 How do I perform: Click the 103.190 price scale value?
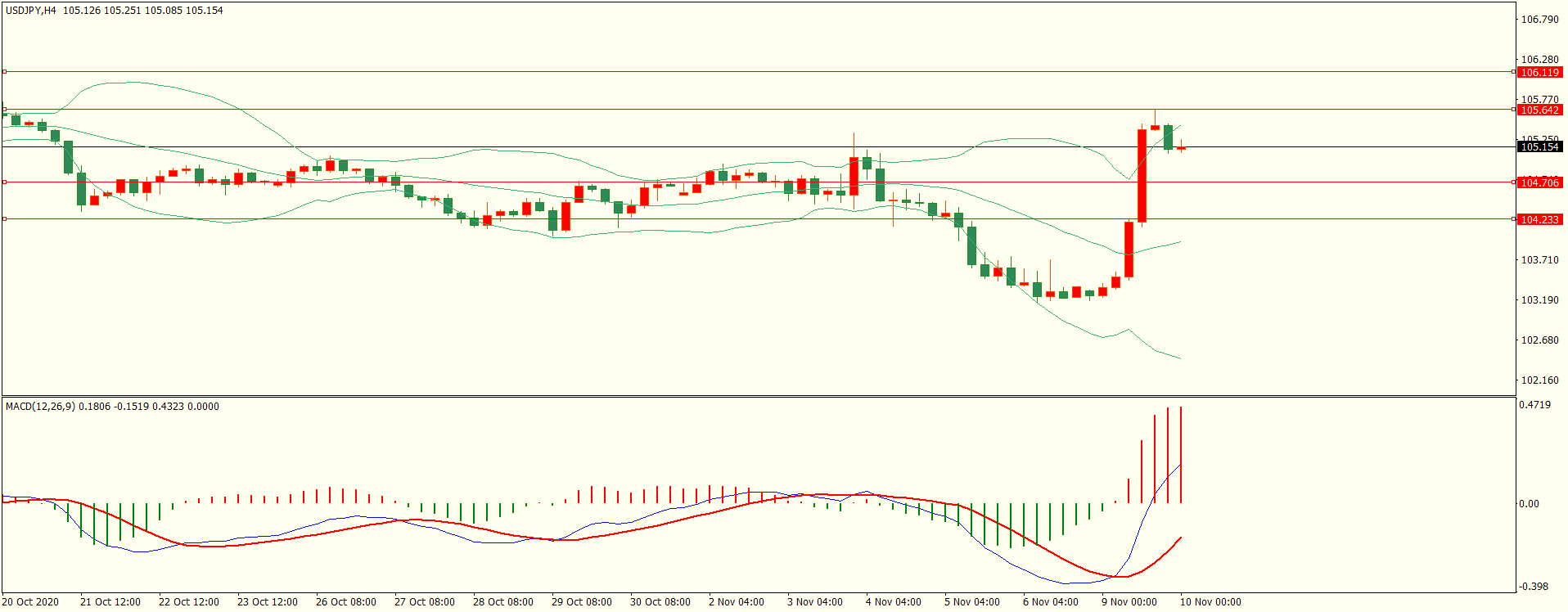(x=1539, y=299)
